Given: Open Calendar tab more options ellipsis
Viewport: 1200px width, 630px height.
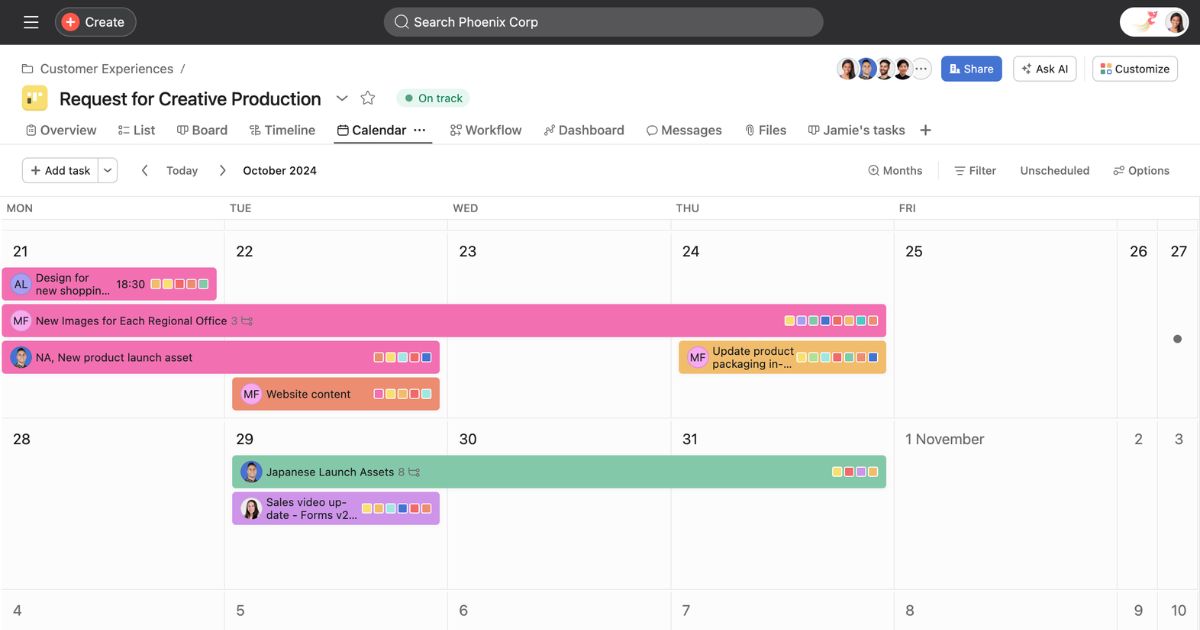Looking at the screenshot, I should 420,130.
